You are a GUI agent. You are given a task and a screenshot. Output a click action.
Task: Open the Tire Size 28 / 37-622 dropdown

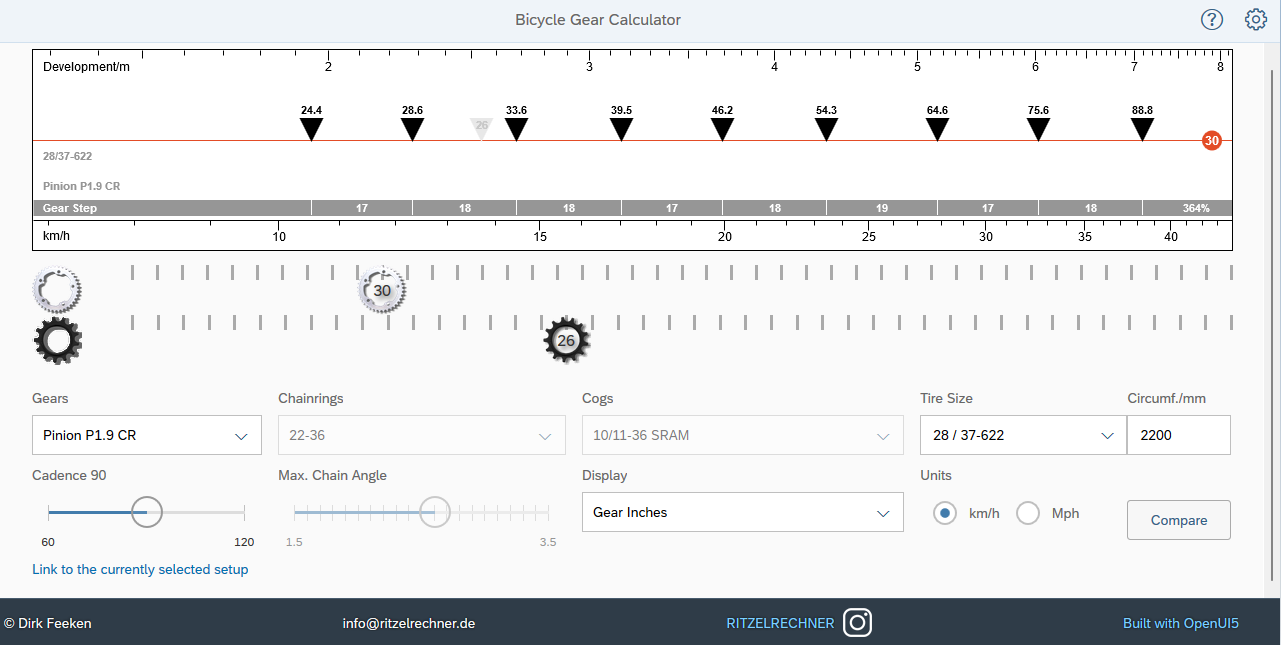click(1023, 435)
